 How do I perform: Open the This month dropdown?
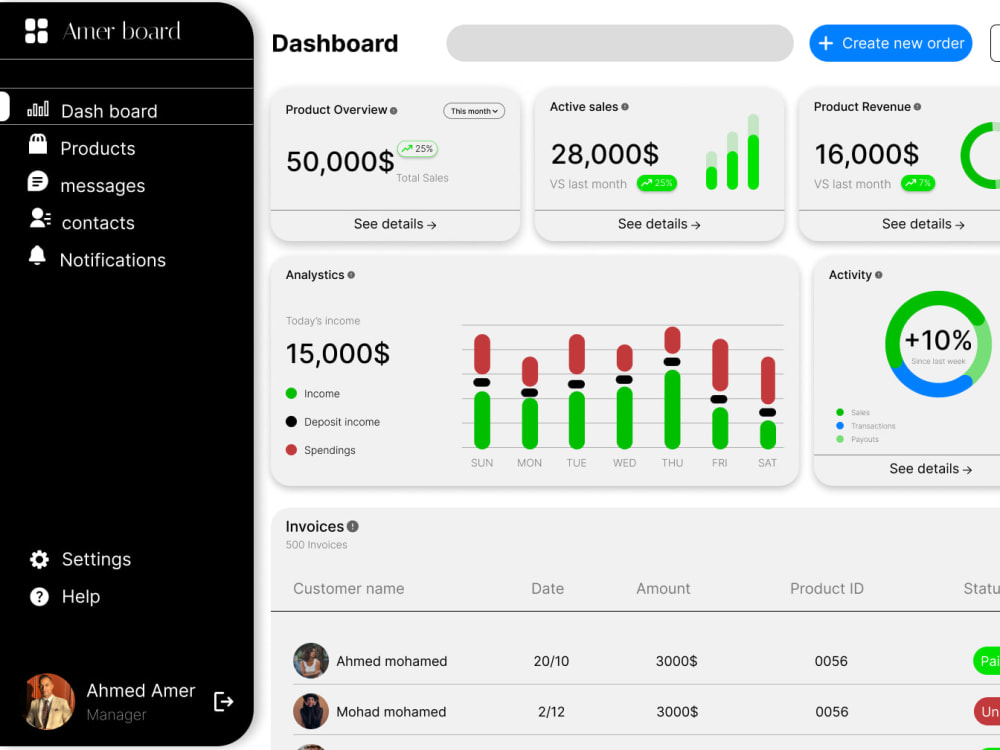coord(474,111)
